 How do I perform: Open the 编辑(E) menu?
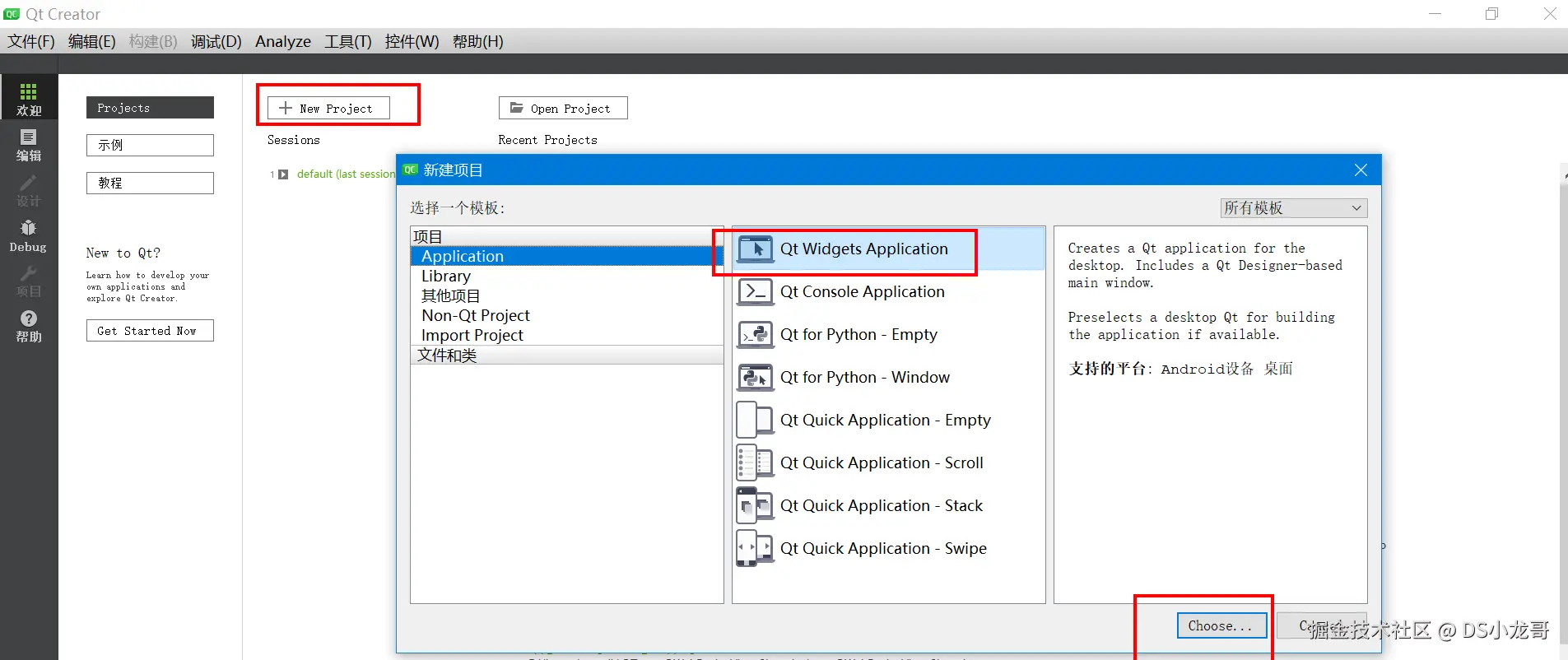coord(91,41)
